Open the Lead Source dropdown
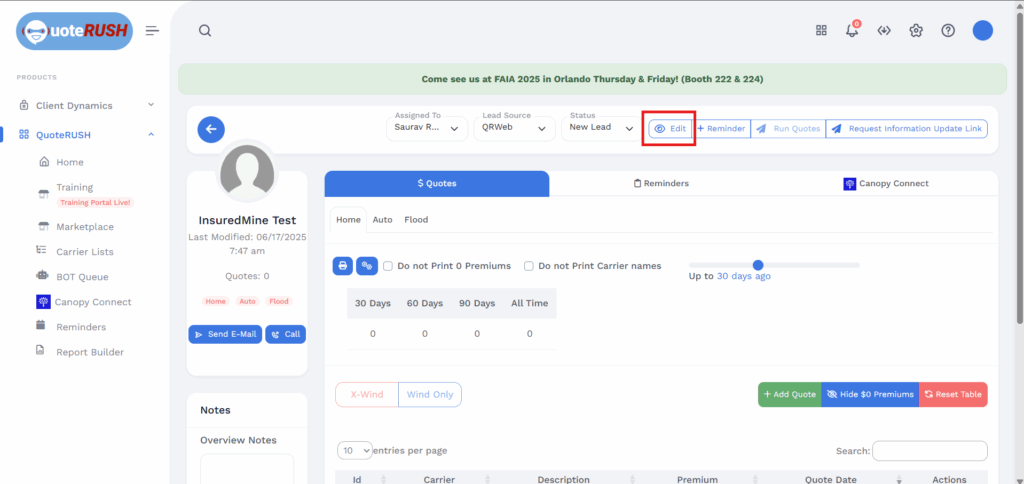1024x484 pixels. click(x=514, y=129)
